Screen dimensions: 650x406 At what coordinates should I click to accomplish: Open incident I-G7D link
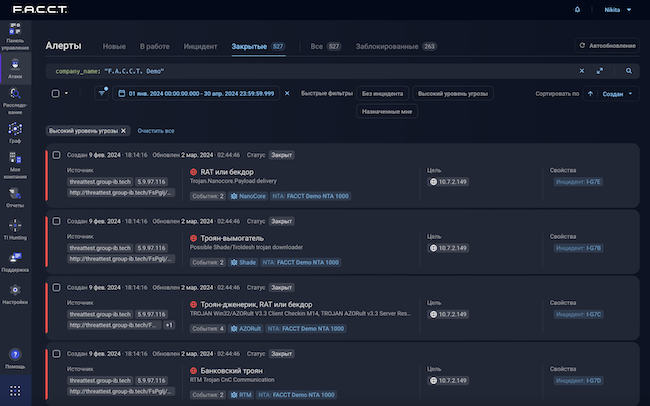click(578, 381)
